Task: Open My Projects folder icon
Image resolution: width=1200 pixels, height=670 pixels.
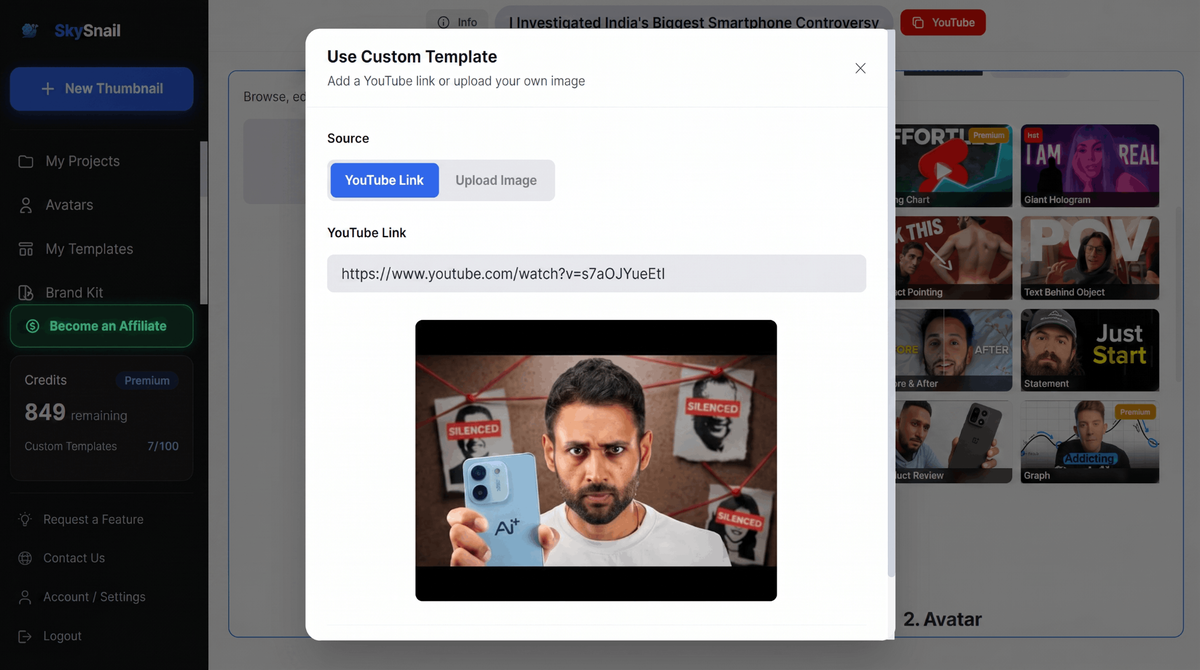Action: pyautogui.click(x=26, y=161)
